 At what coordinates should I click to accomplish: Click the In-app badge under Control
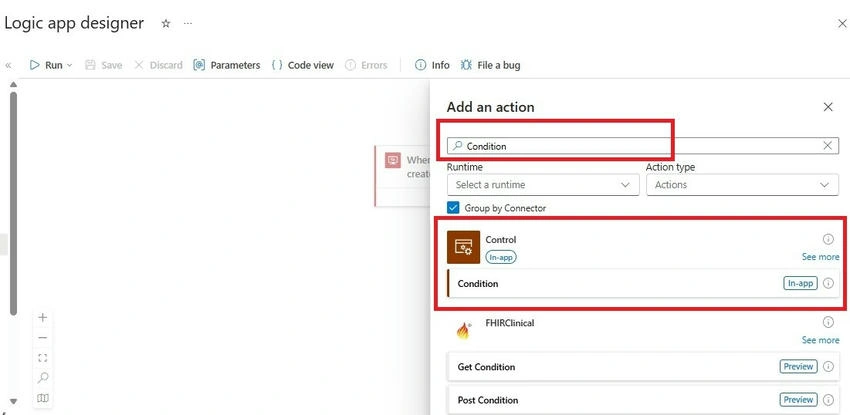pyautogui.click(x=501, y=257)
